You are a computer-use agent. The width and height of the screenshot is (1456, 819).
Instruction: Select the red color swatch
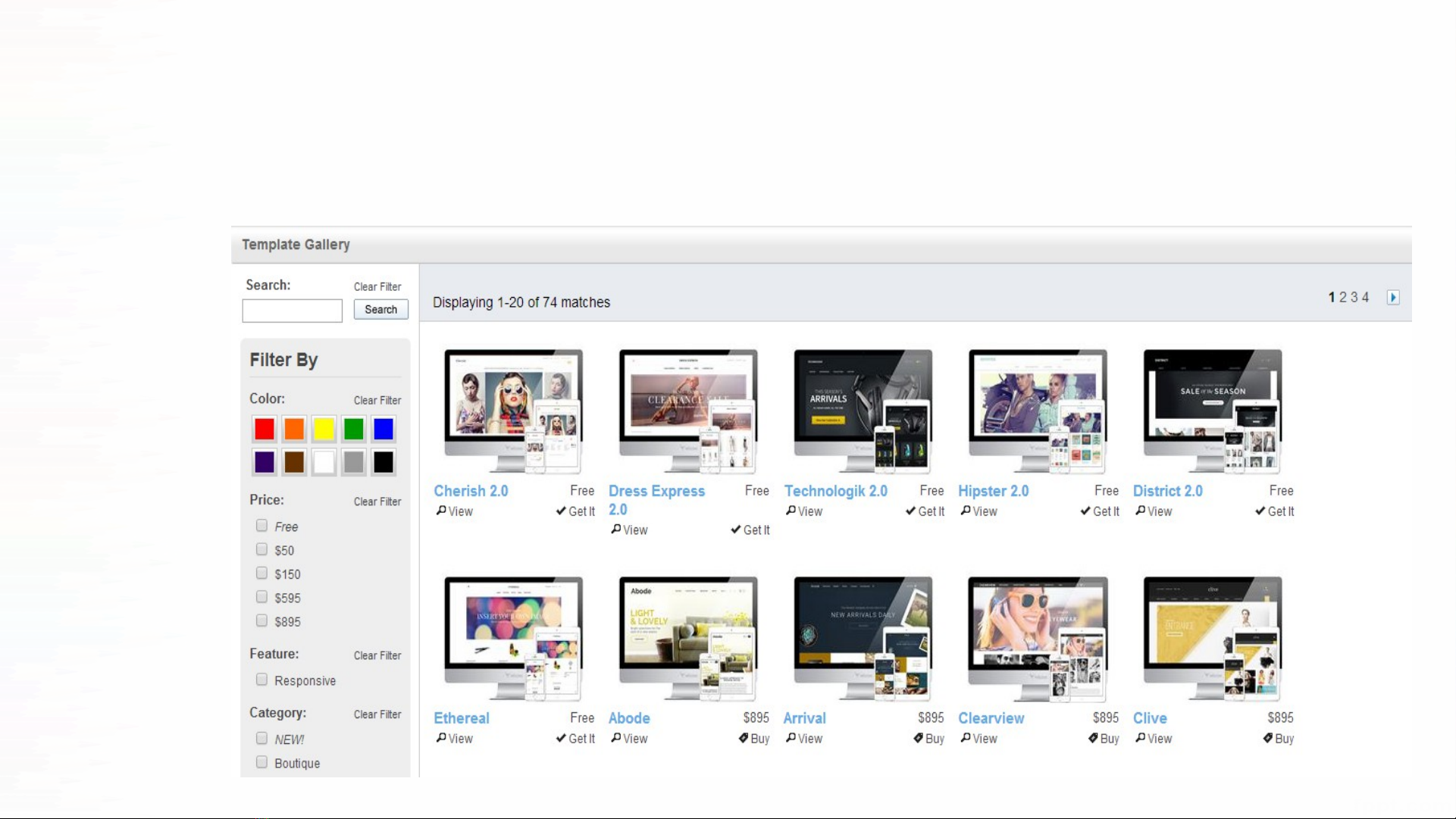pyautogui.click(x=265, y=430)
